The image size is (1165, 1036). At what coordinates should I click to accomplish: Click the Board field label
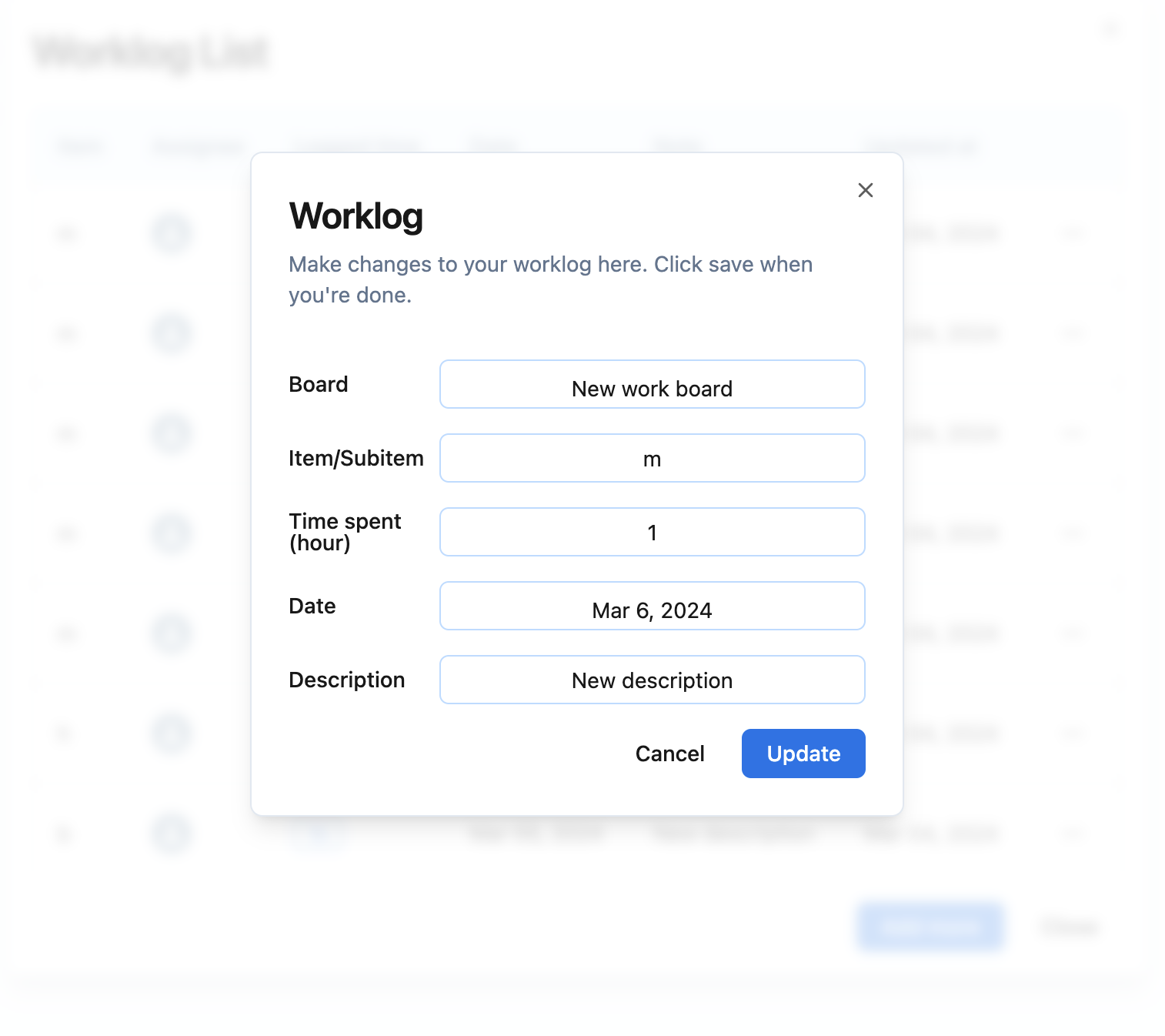coord(318,384)
